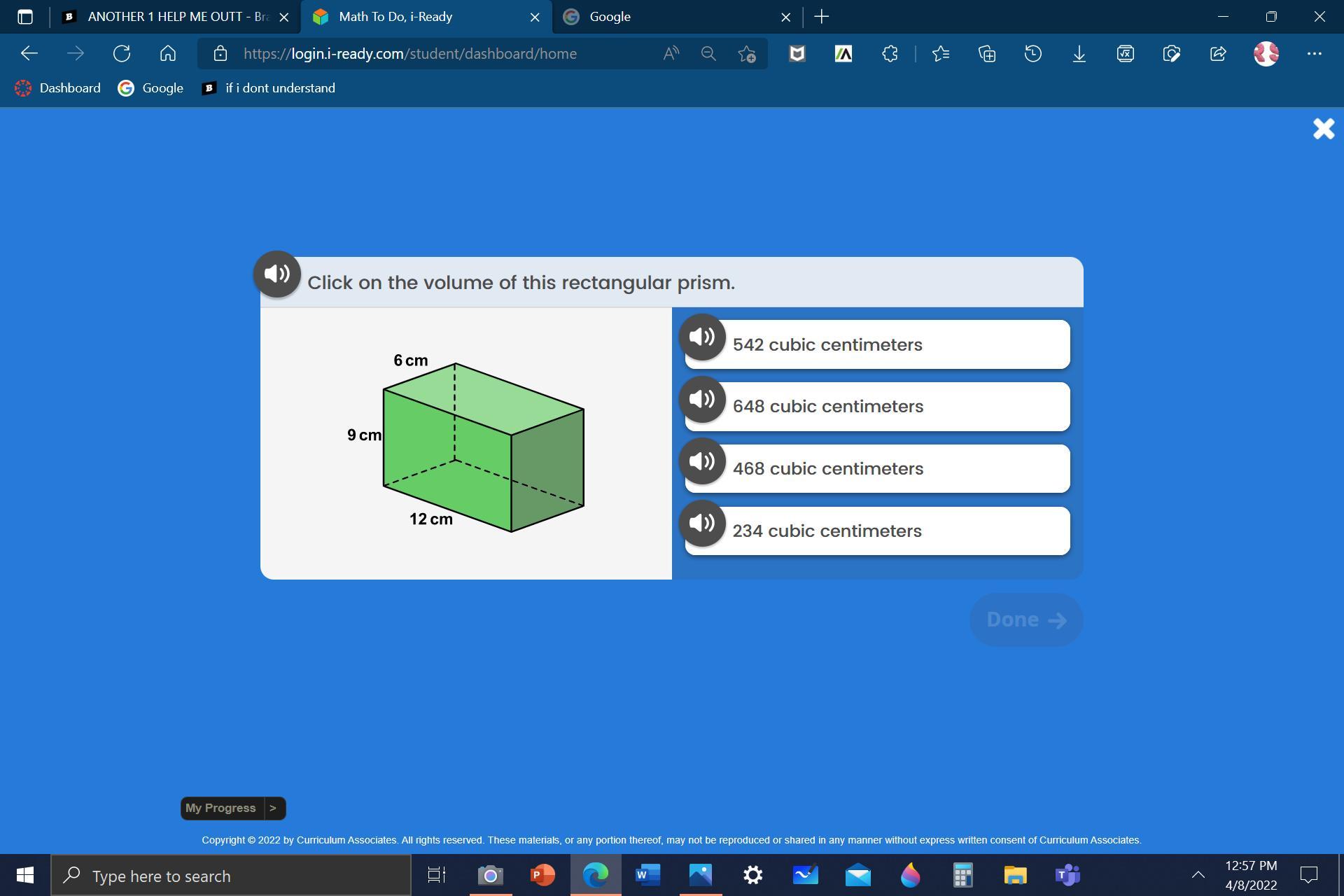
Task: Play audio for 234 cubic centimeters
Action: [x=702, y=524]
